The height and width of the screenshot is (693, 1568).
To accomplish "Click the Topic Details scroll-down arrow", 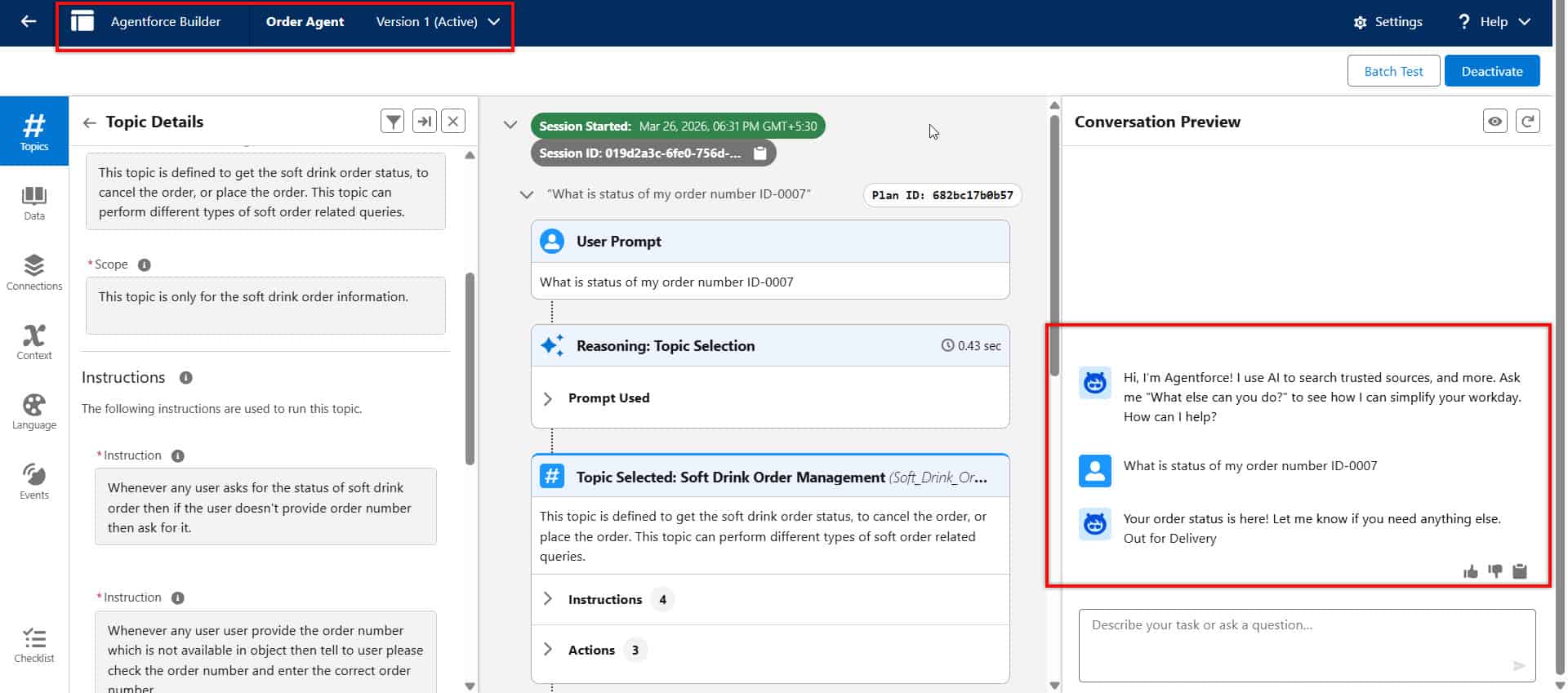I will (x=470, y=686).
